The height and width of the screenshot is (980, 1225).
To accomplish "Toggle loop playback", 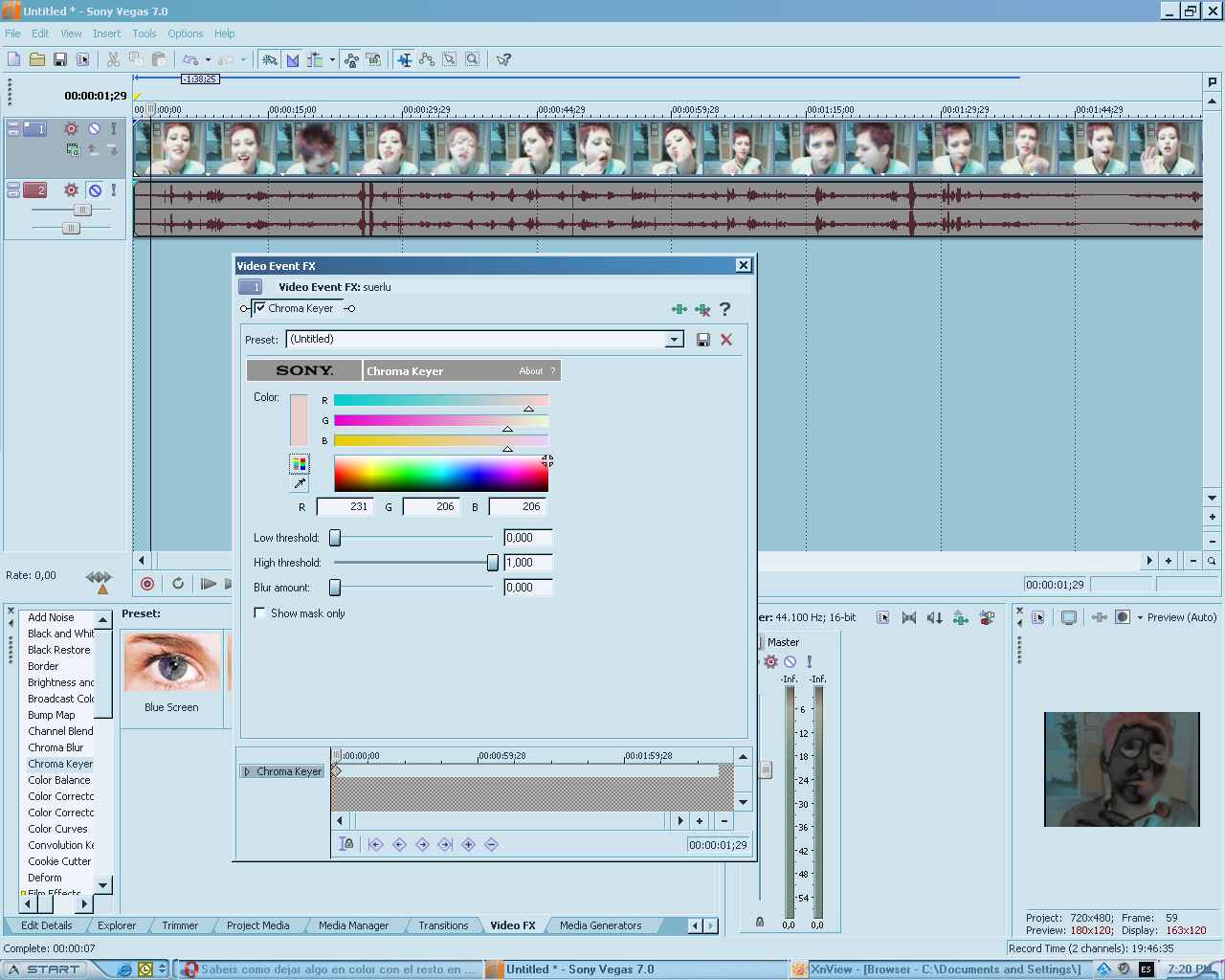I will point(178,583).
